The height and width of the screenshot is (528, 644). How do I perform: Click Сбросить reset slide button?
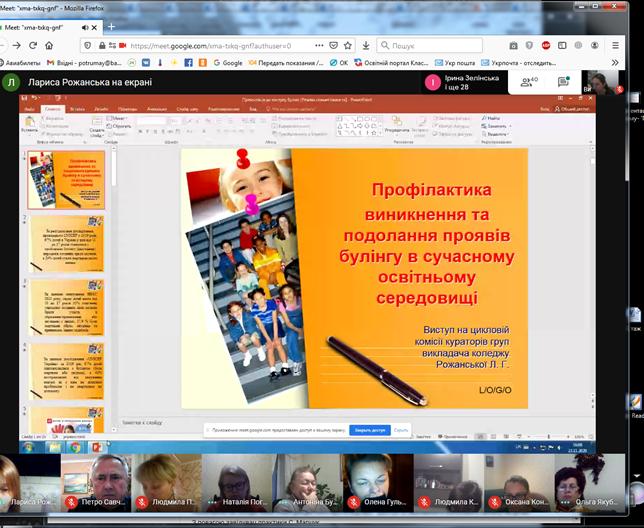(x=119, y=126)
